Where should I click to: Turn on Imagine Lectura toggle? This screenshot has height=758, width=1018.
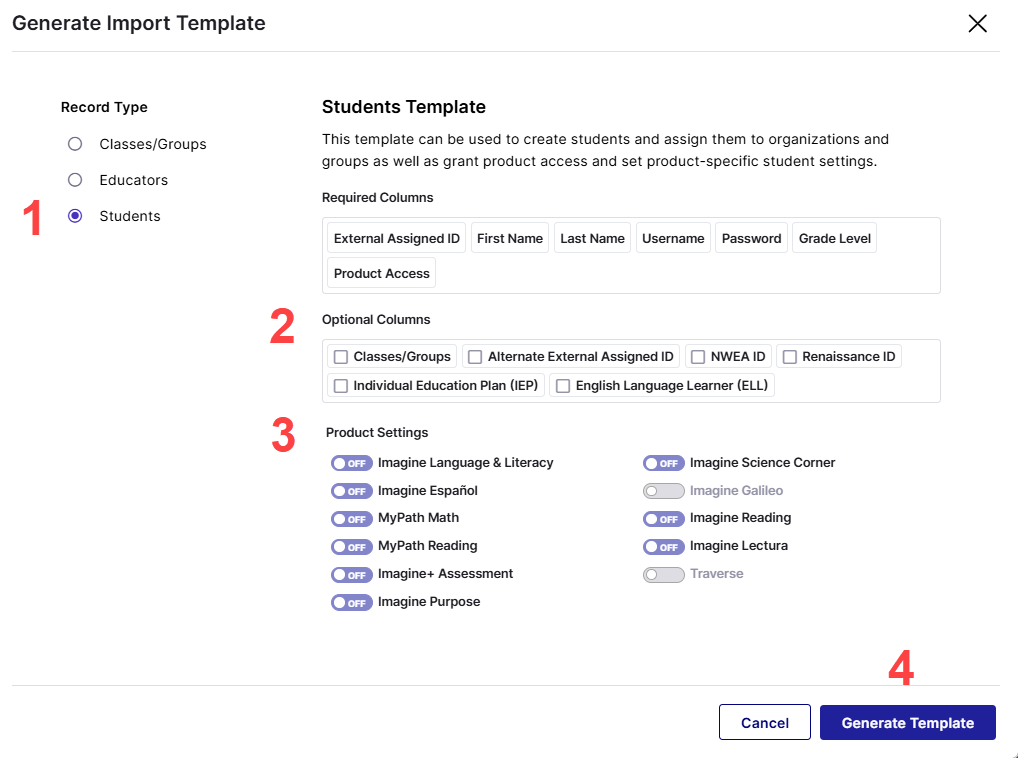pyautogui.click(x=664, y=547)
